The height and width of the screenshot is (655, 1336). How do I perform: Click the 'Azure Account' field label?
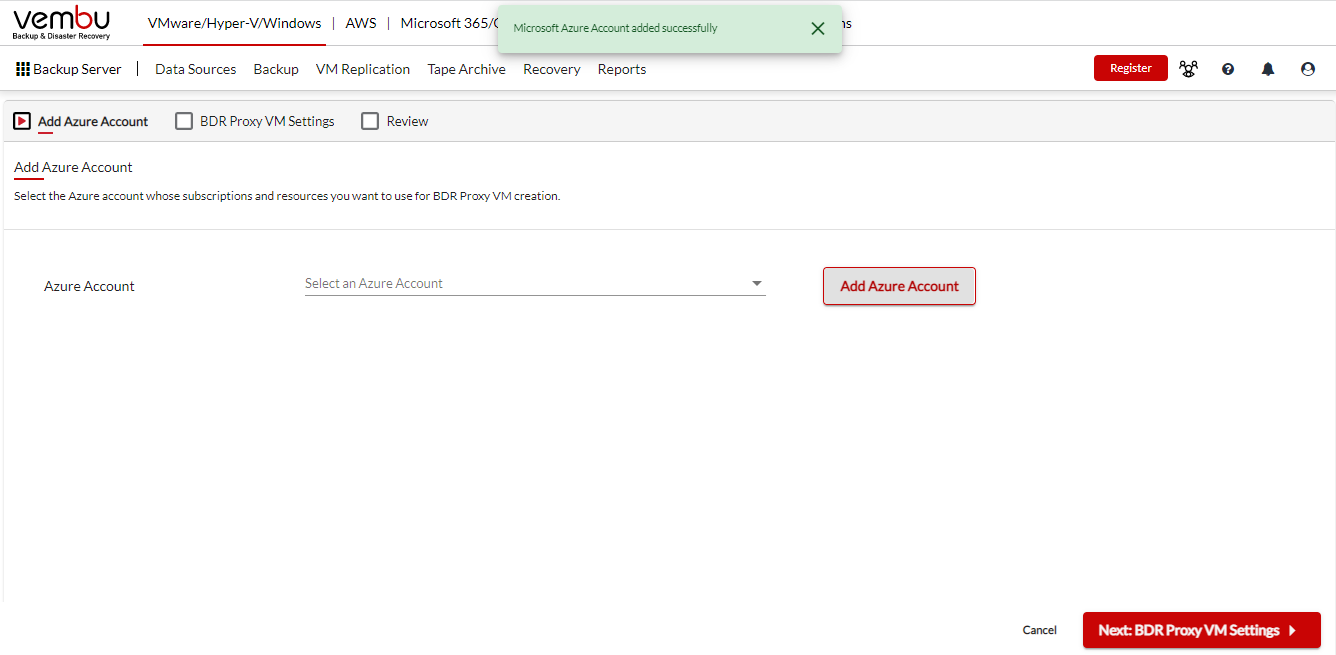(x=89, y=286)
